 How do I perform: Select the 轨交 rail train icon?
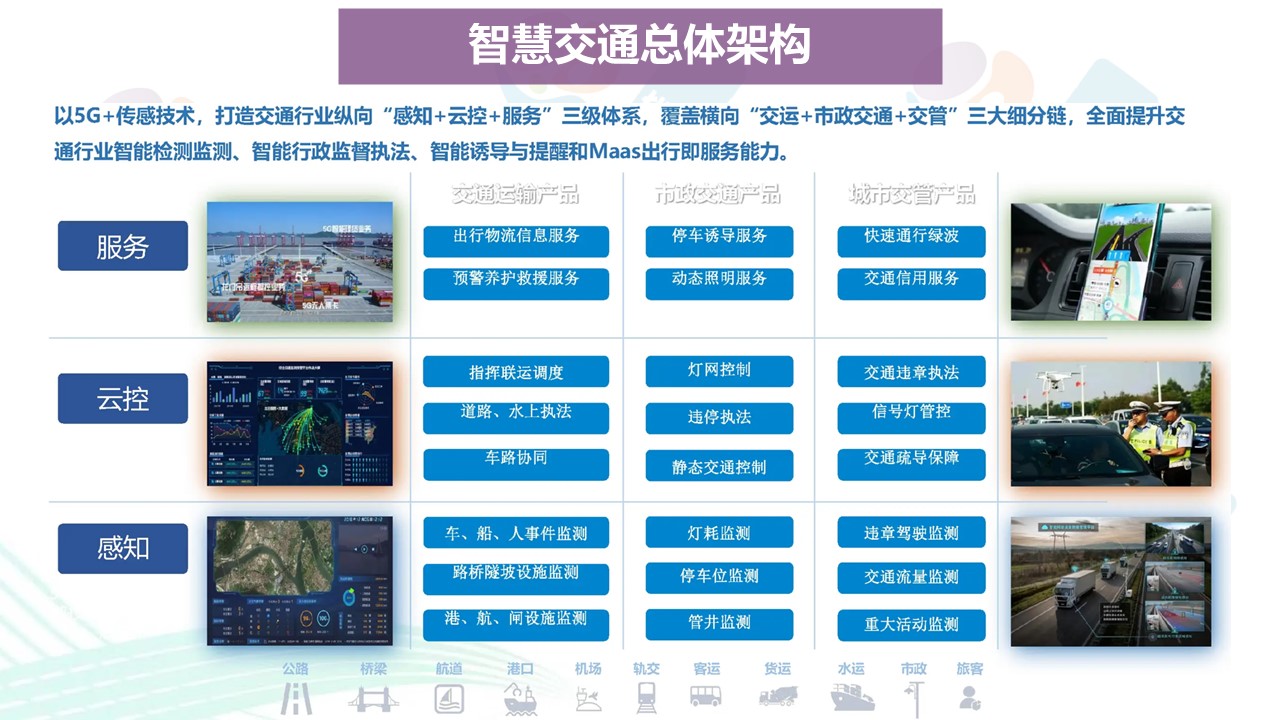(x=646, y=697)
